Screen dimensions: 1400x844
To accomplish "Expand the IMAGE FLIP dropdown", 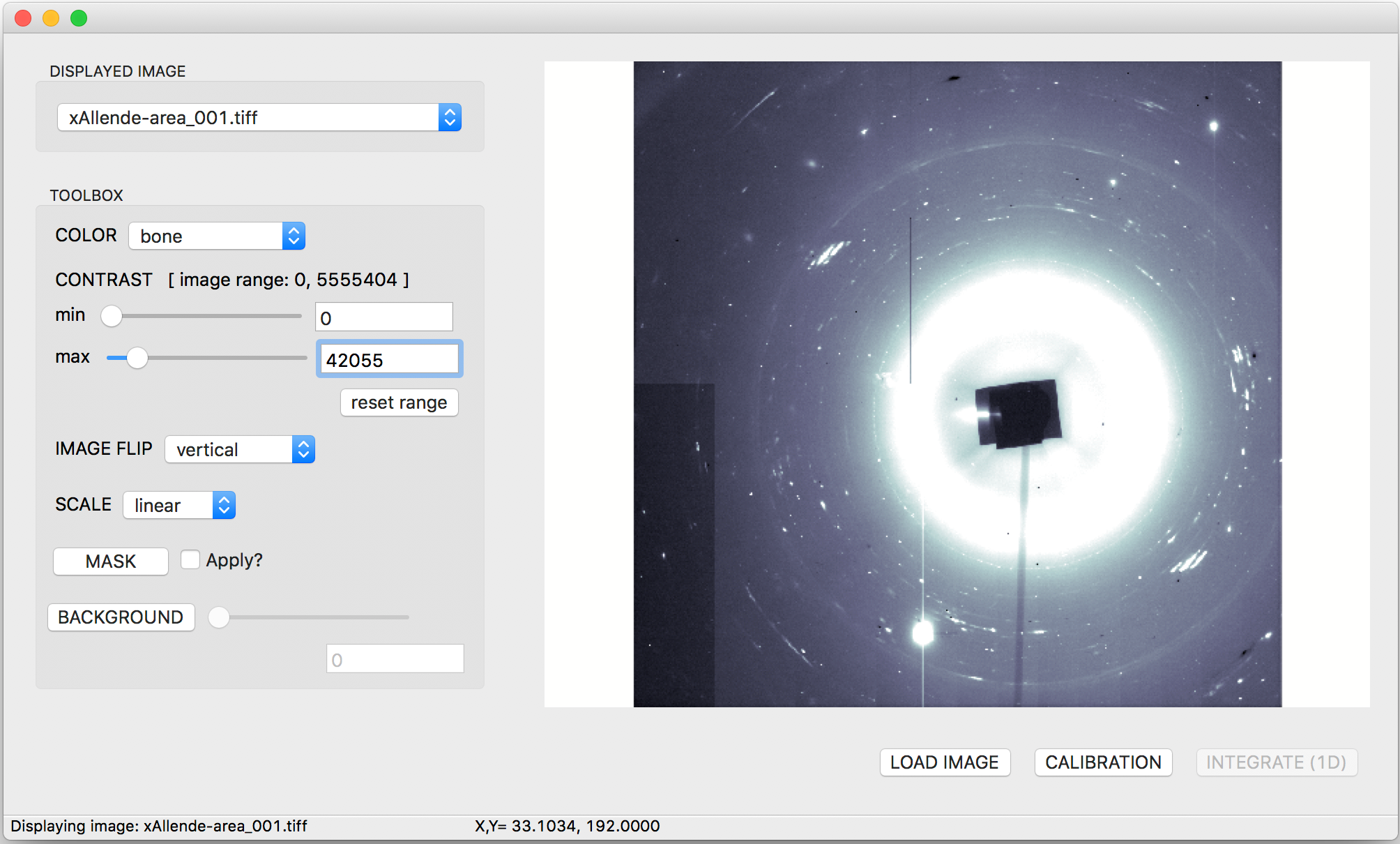I will 240,449.
